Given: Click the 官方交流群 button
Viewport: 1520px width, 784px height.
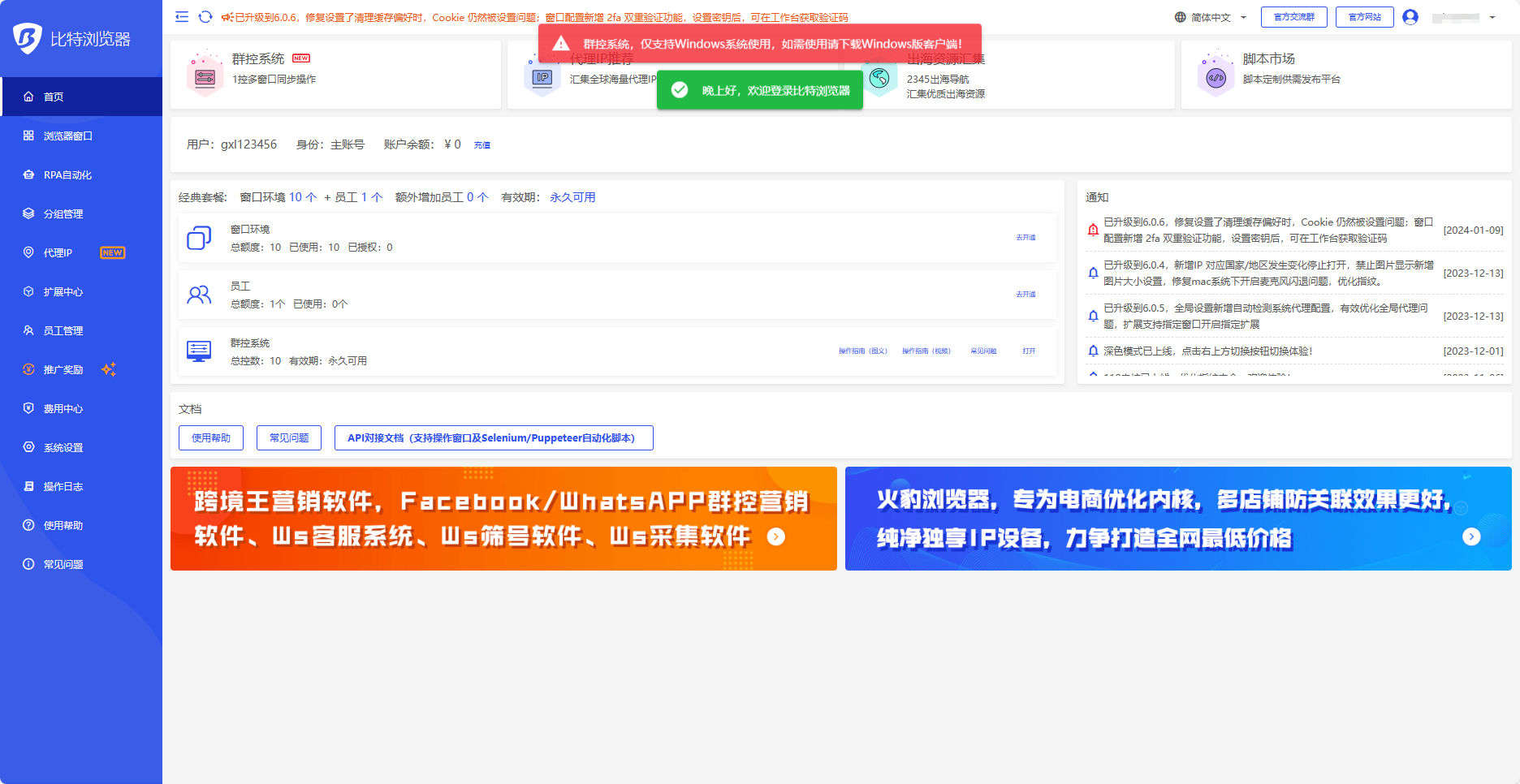Looking at the screenshot, I should tap(1294, 17).
